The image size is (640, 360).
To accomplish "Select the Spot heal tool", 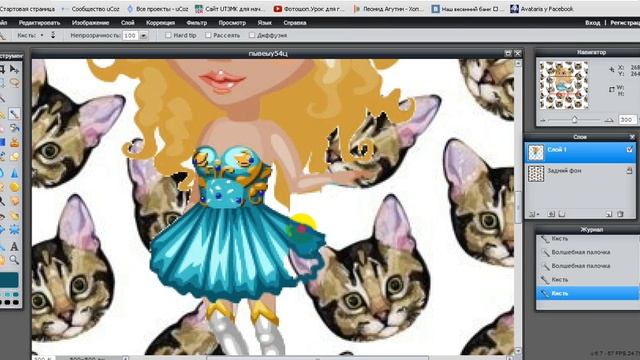I will 14,216.
